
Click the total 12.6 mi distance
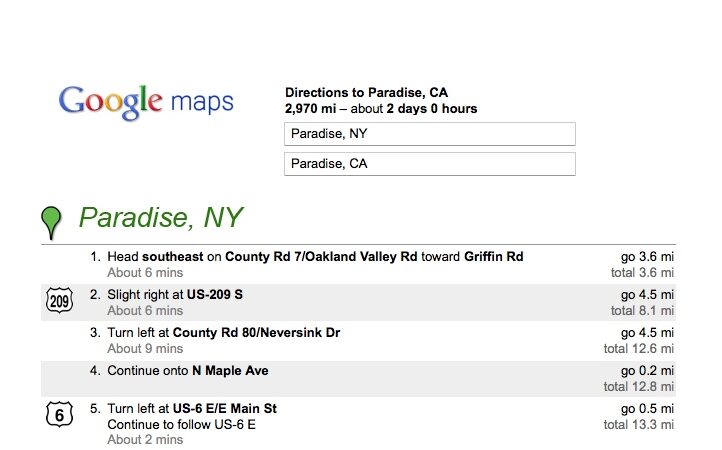click(x=639, y=349)
